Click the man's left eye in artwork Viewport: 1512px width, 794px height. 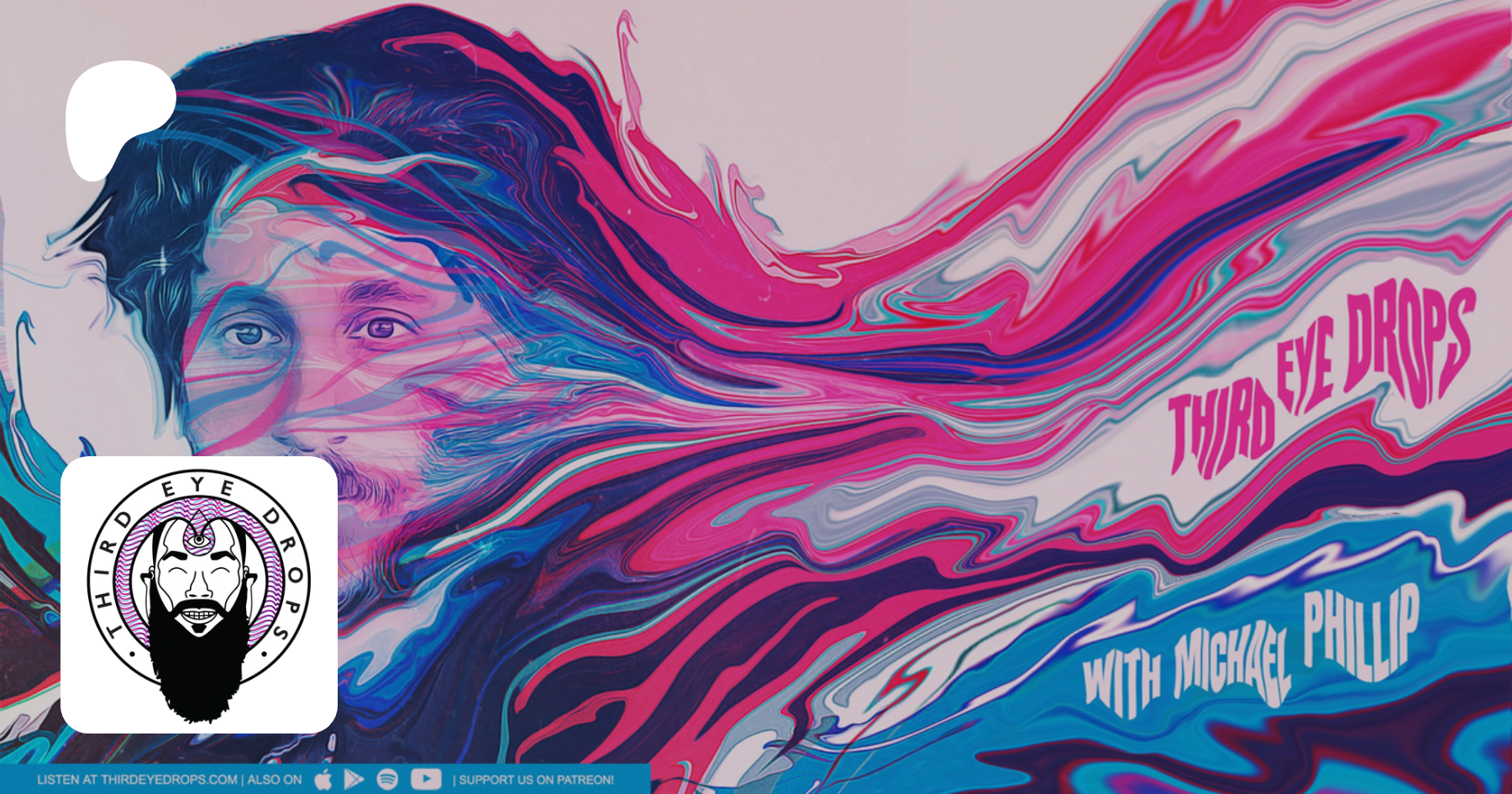click(x=382, y=328)
